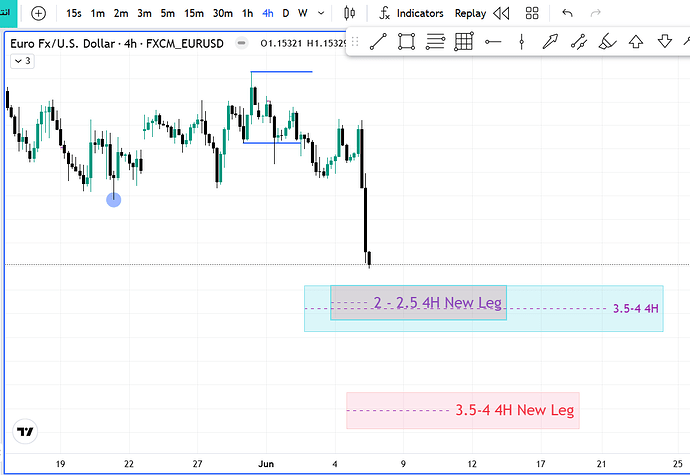Click the Euro Fx/U.S. Dollar symbol title
690x475 pixels.
(117, 44)
